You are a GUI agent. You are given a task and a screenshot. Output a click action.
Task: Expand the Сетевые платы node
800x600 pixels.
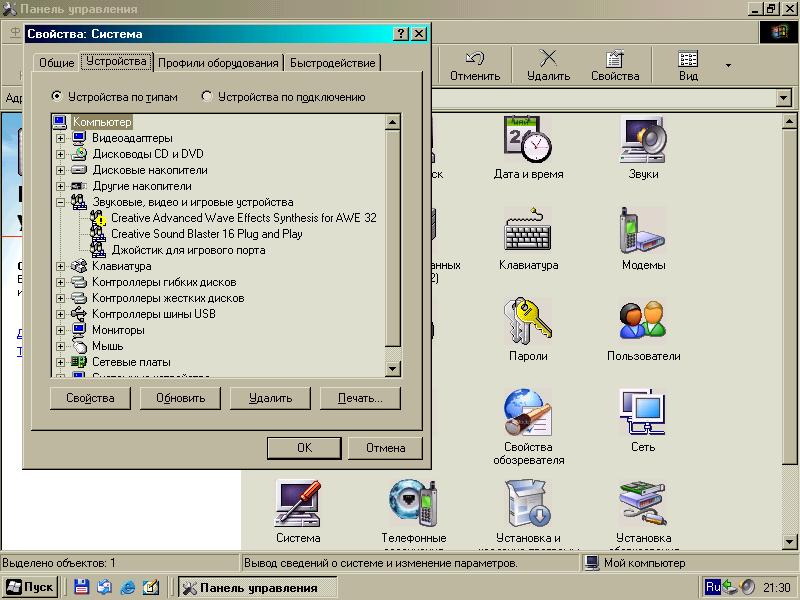click(x=60, y=362)
